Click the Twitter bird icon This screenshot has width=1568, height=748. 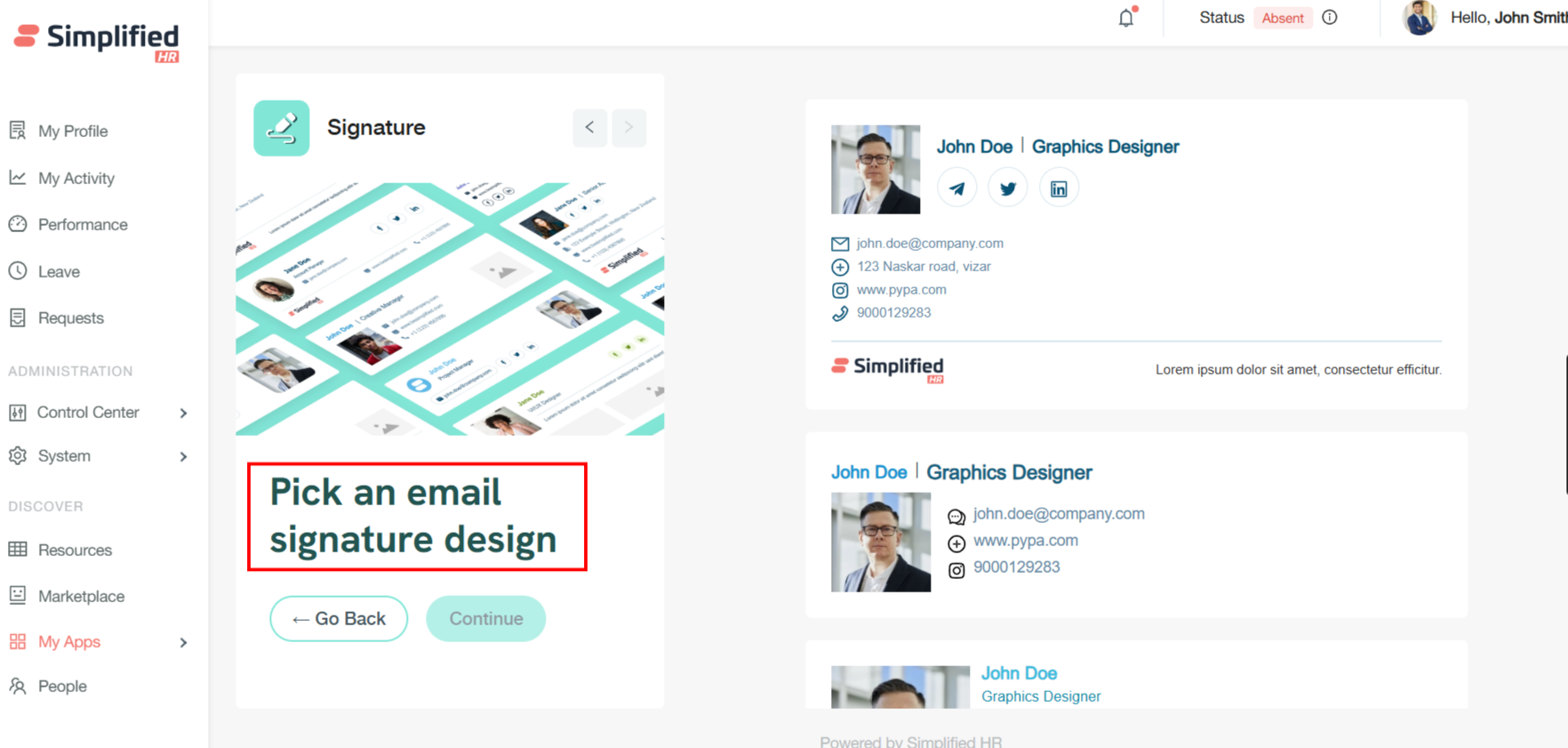(1007, 189)
